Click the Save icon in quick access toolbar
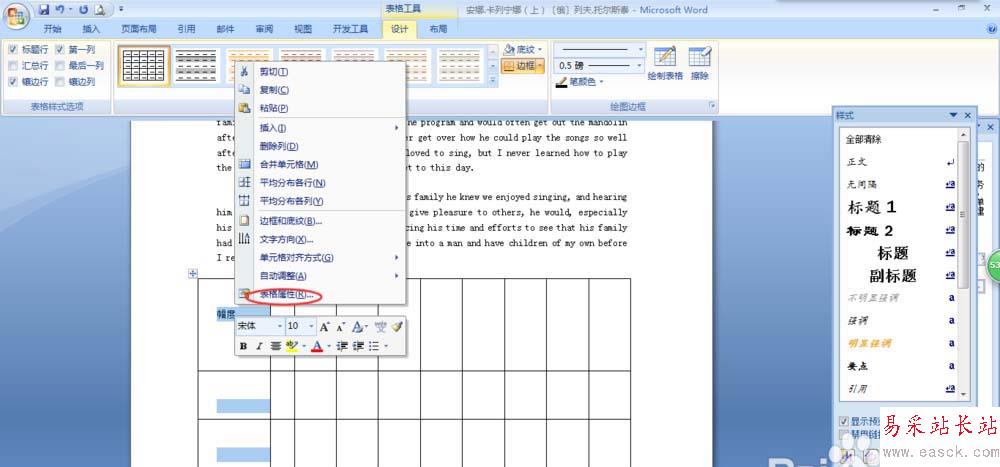The image size is (1000, 467). [x=45, y=9]
